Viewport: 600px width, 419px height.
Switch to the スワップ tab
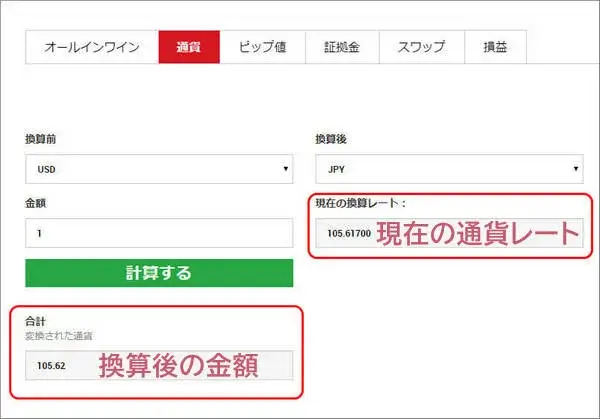coord(422,47)
